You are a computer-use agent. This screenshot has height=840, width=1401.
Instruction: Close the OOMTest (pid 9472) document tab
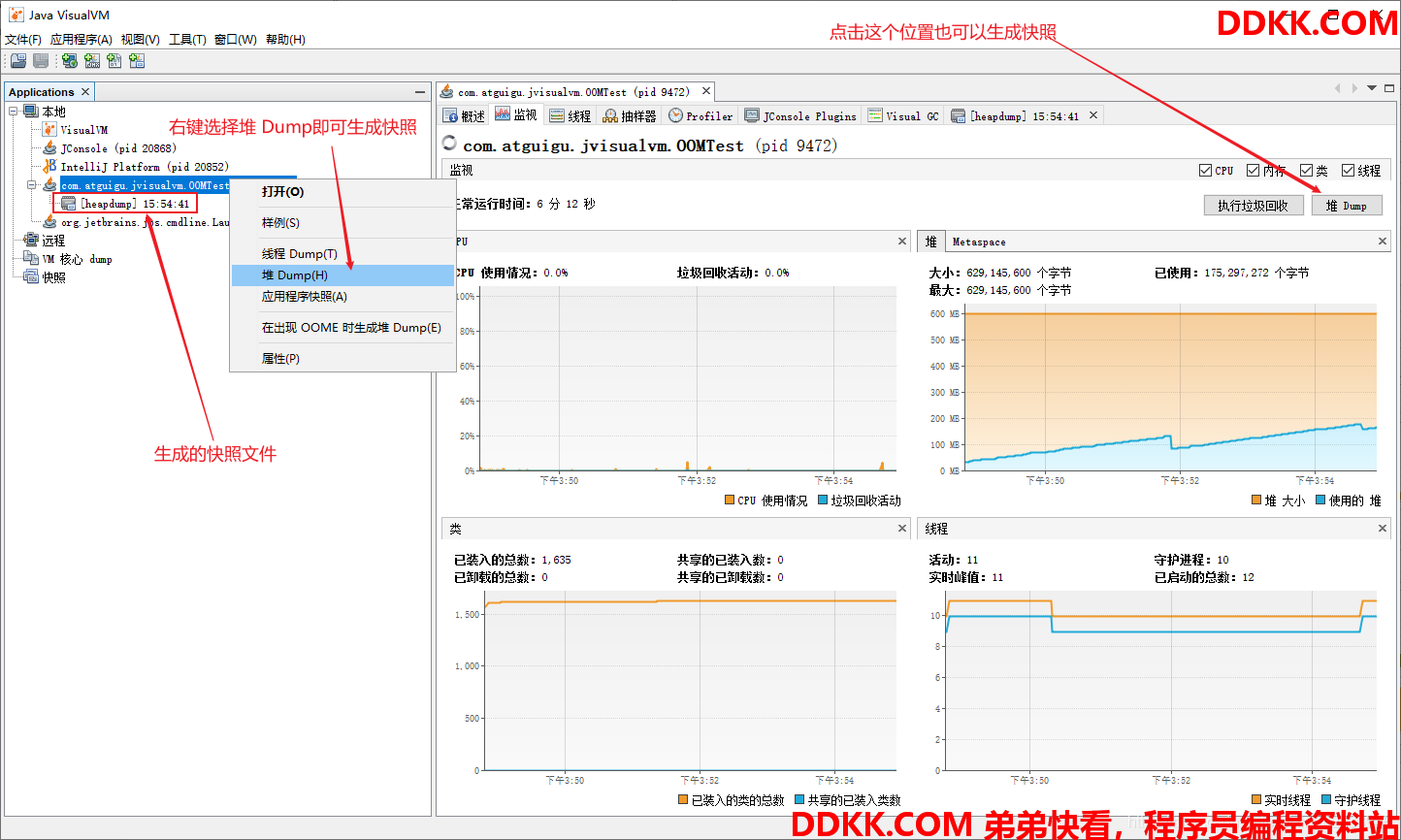click(x=706, y=91)
